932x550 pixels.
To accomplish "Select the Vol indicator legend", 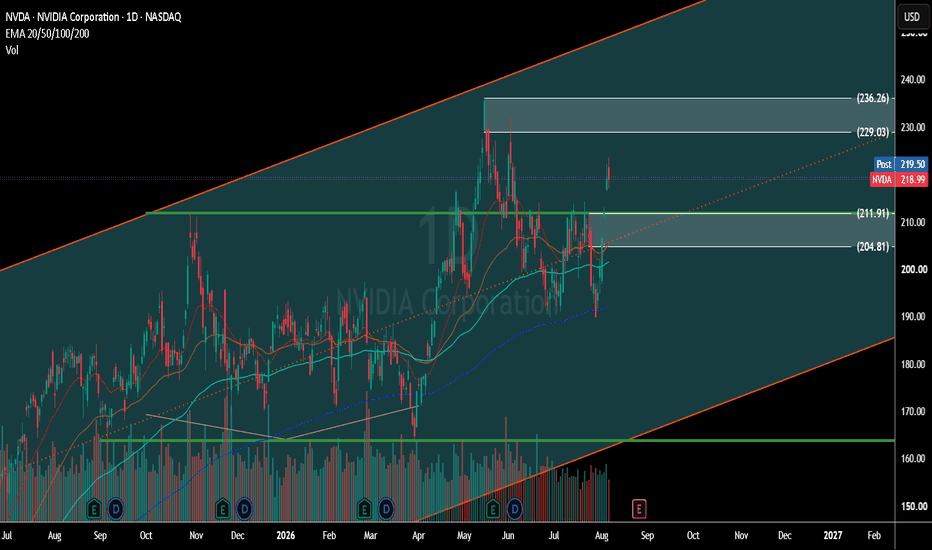I will pos(12,50).
